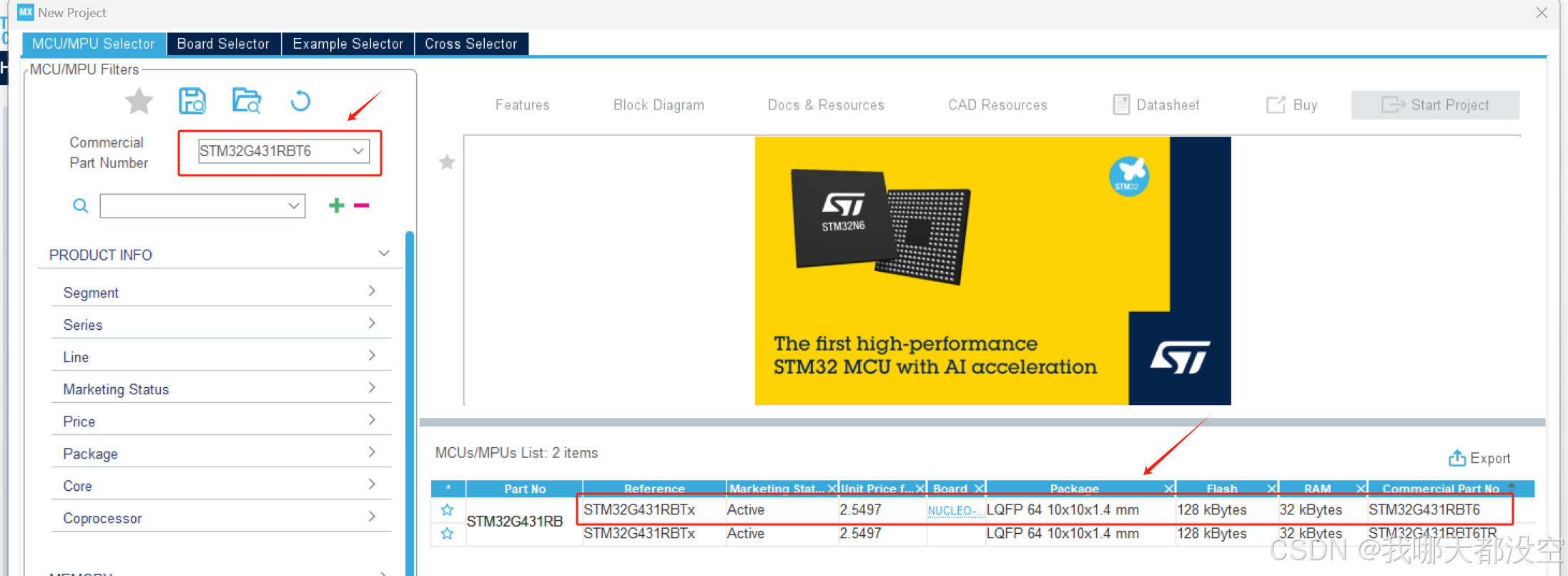Click the Datasheet button
Image resolution: width=1568 pixels, height=576 pixels.
pos(1156,105)
